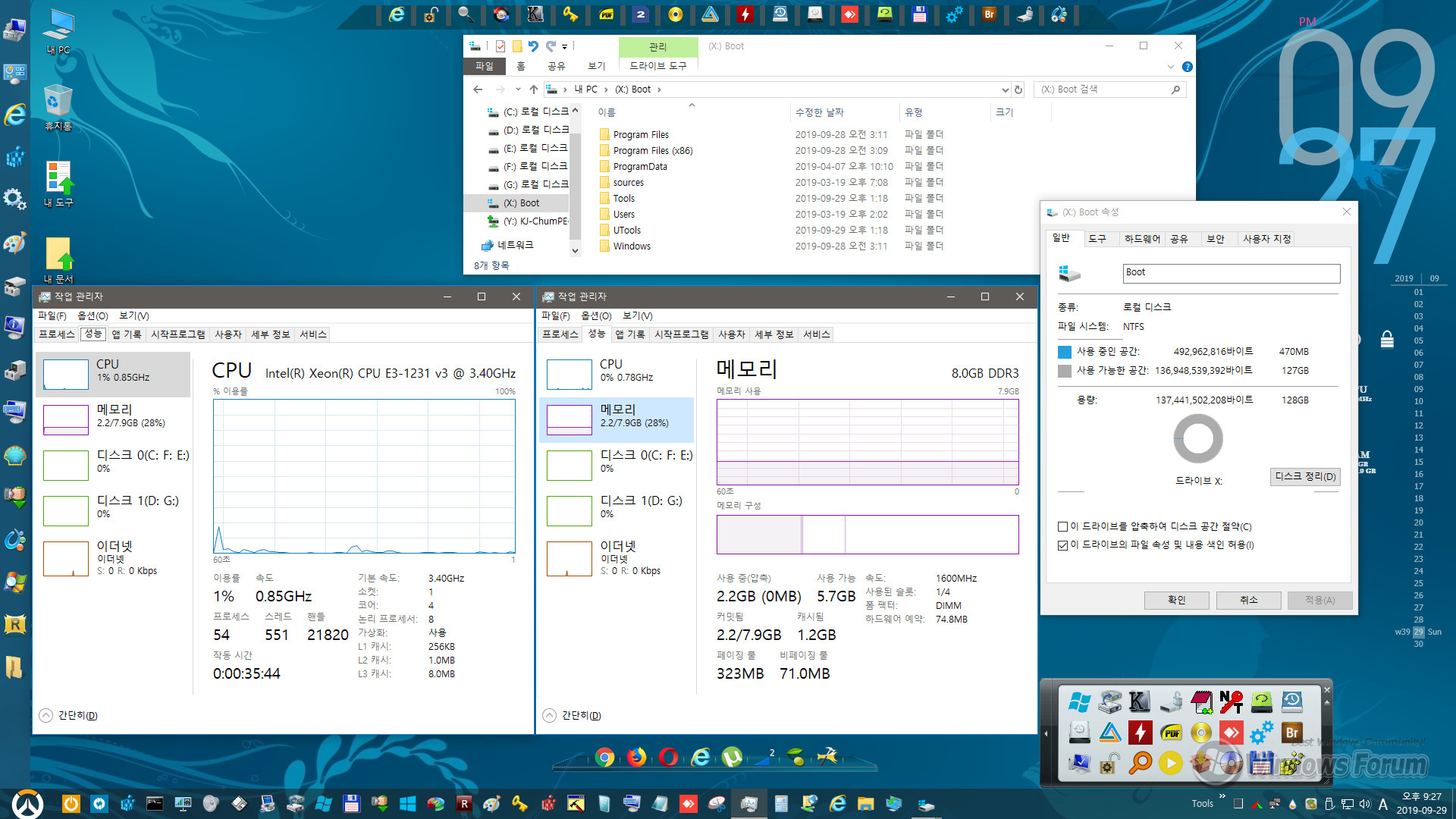Click 취소 button in properties dialog
This screenshot has width=1456, height=819.
(1249, 600)
